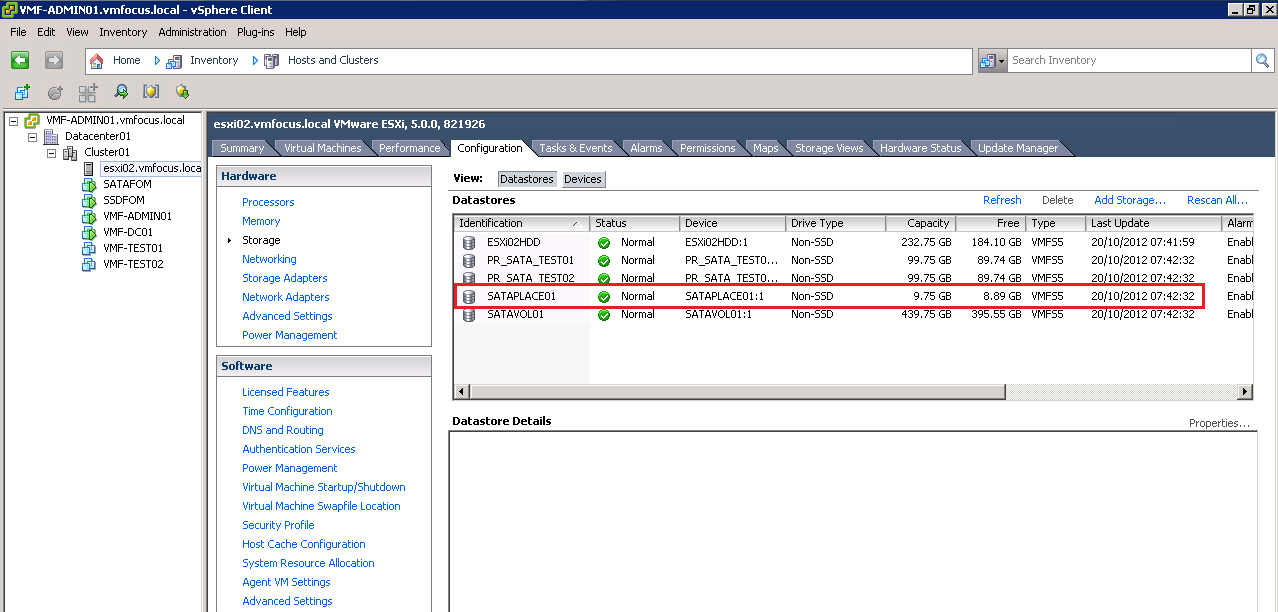The height and width of the screenshot is (612, 1278).
Task: Open the Administration menu
Action: point(192,32)
